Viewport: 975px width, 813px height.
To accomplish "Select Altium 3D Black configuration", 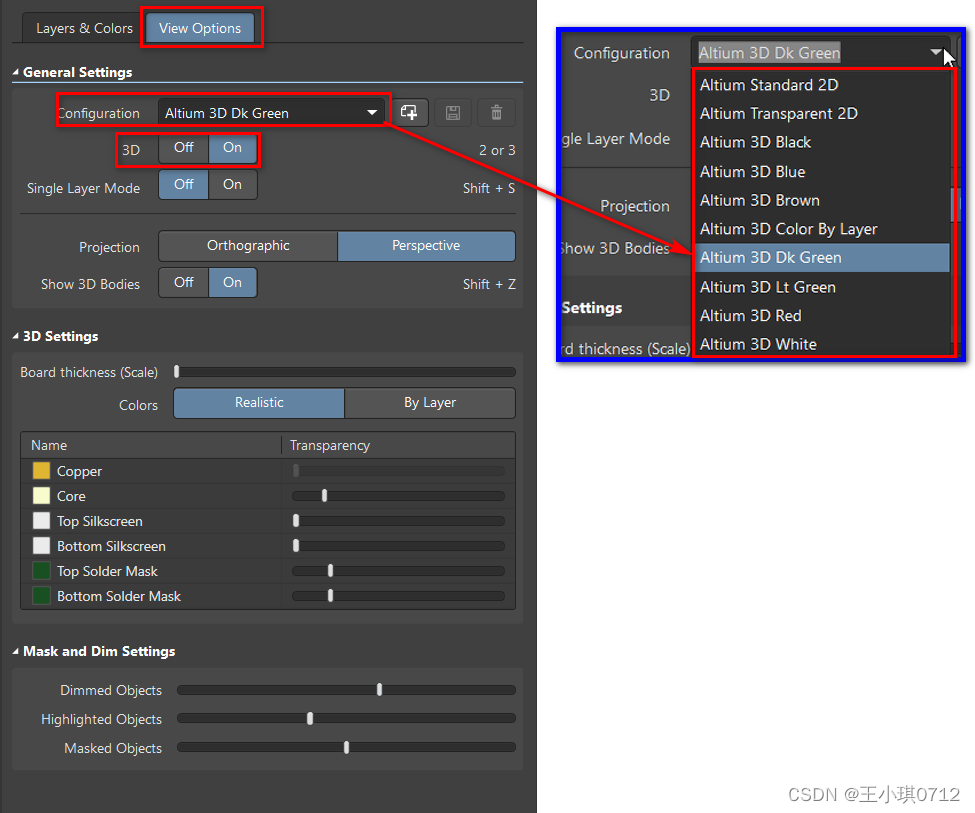I will (x=822, y=142).
